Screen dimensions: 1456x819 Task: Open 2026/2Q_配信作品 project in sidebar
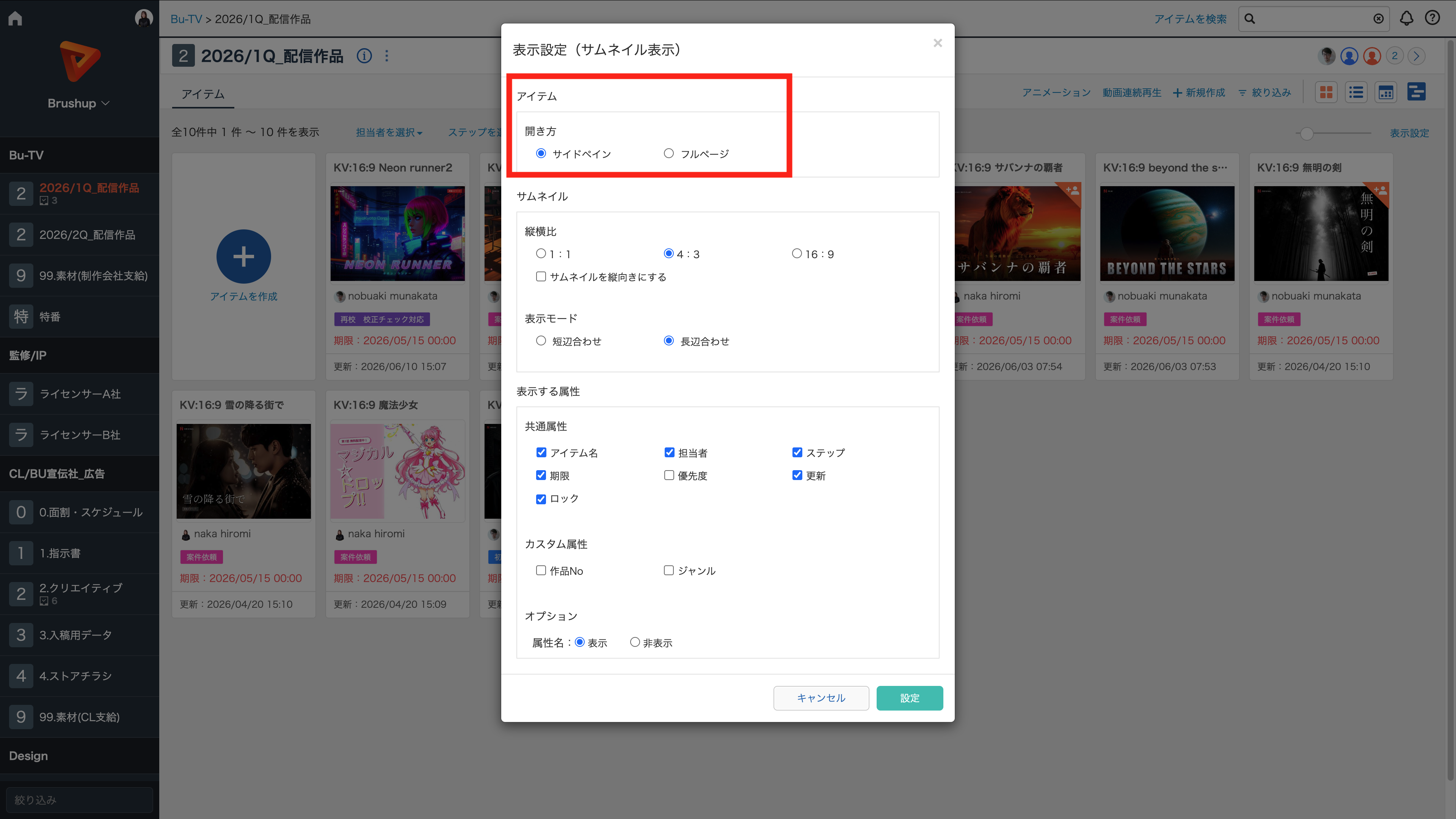coord(79,235)
